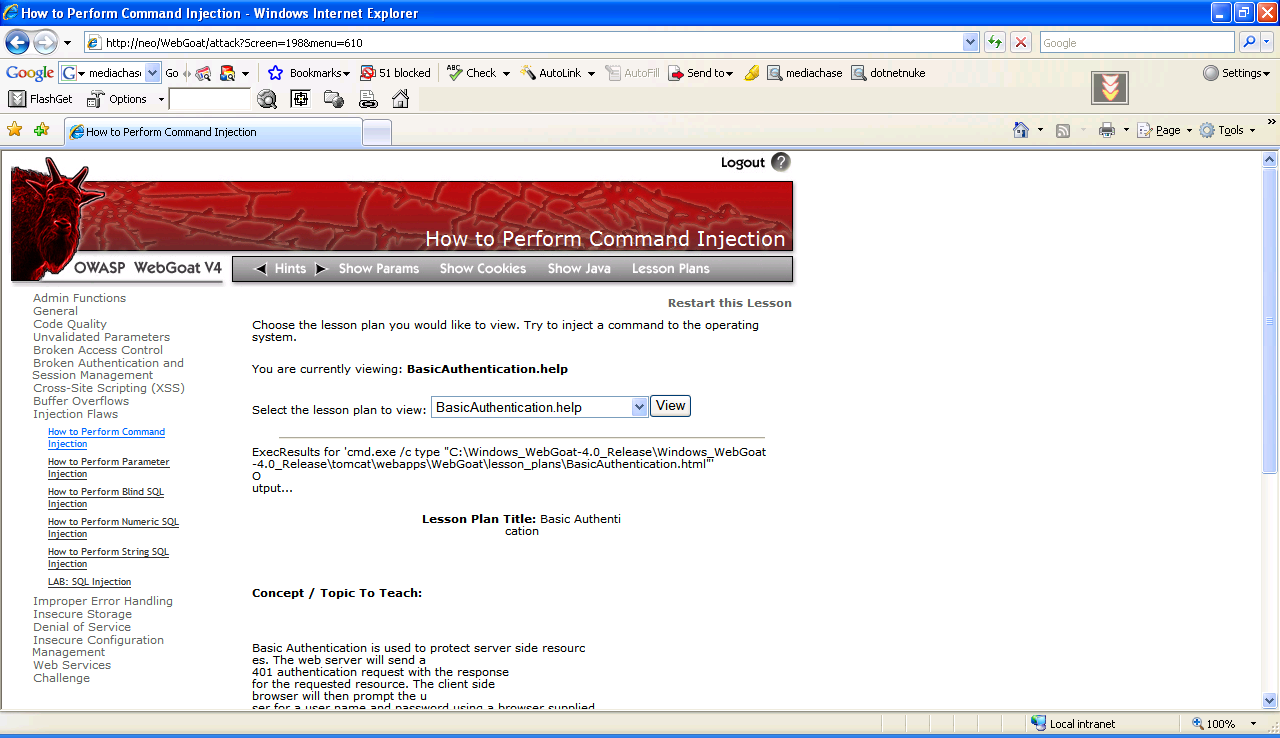Click the Google search input field
This screenshot has width=1280, height=738.
click(x=1135, y=43)
